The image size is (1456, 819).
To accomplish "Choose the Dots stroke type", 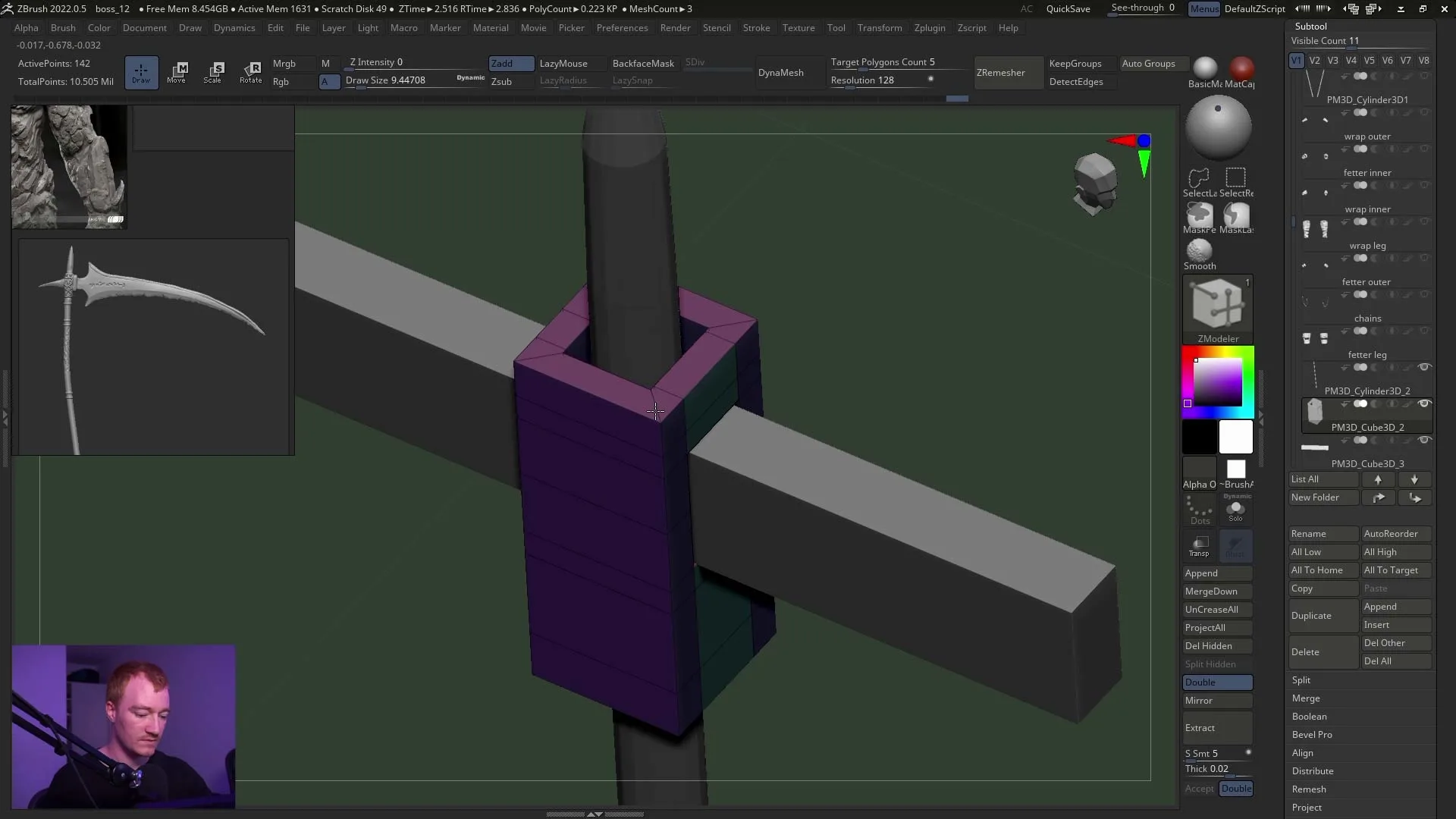I will pos(1198,510).
